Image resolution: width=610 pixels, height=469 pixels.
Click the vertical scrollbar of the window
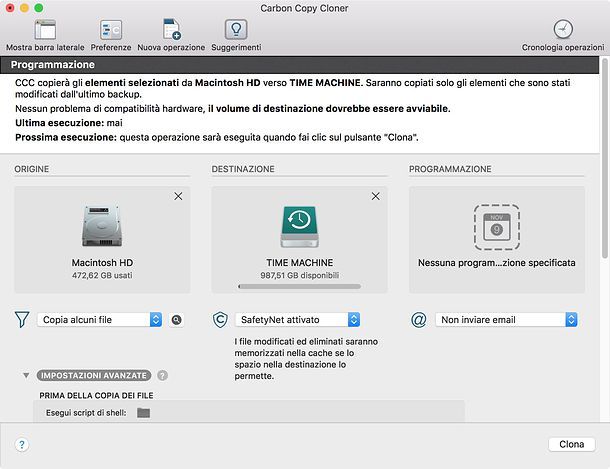[605, 158]
